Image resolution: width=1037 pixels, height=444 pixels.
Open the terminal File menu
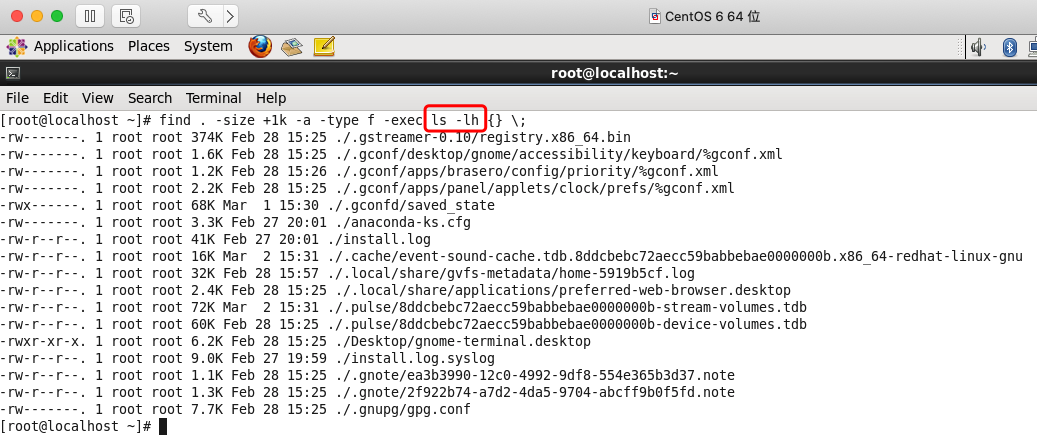click(x=17, y=98)
